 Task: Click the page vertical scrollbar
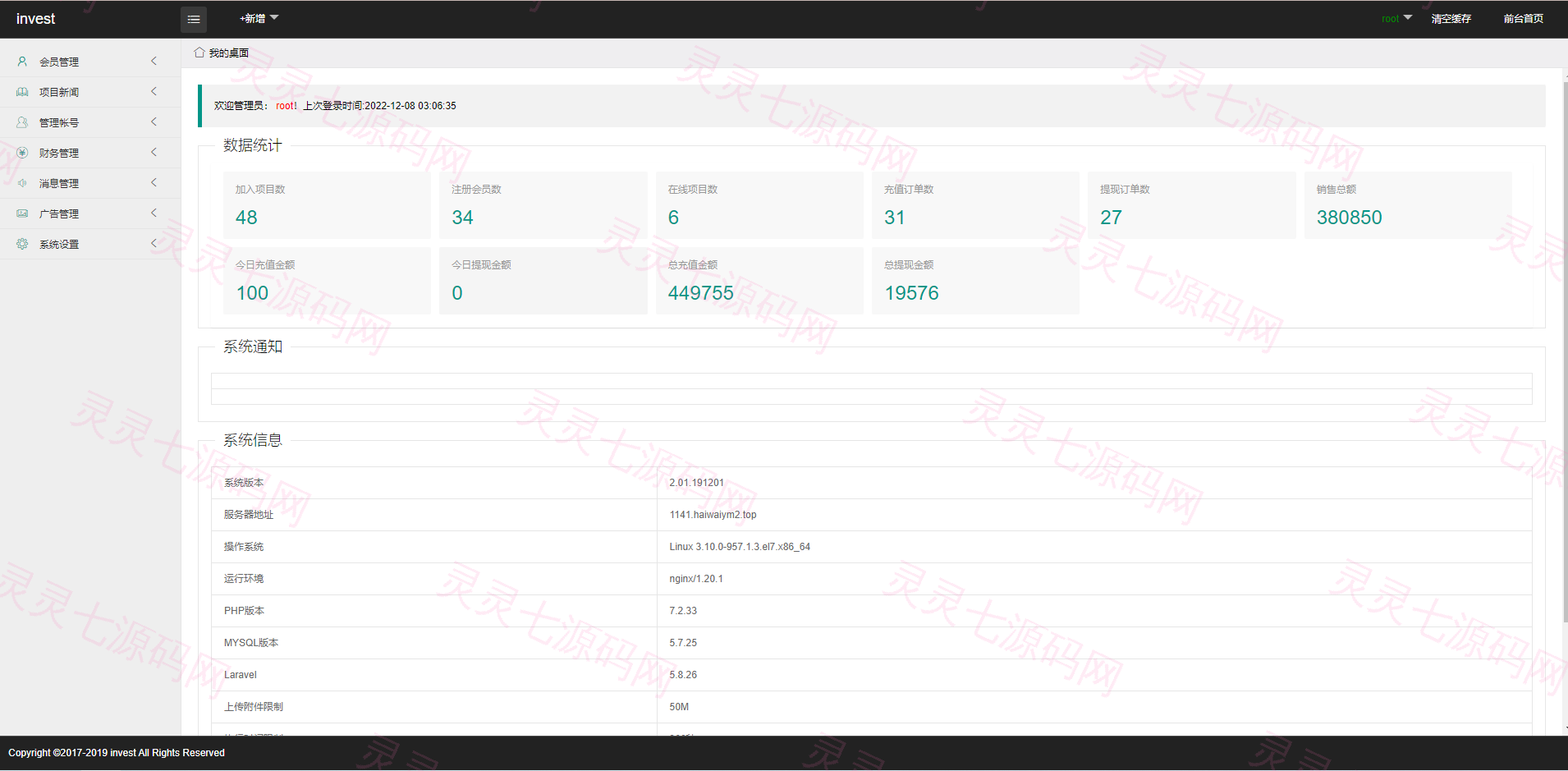1565,353
